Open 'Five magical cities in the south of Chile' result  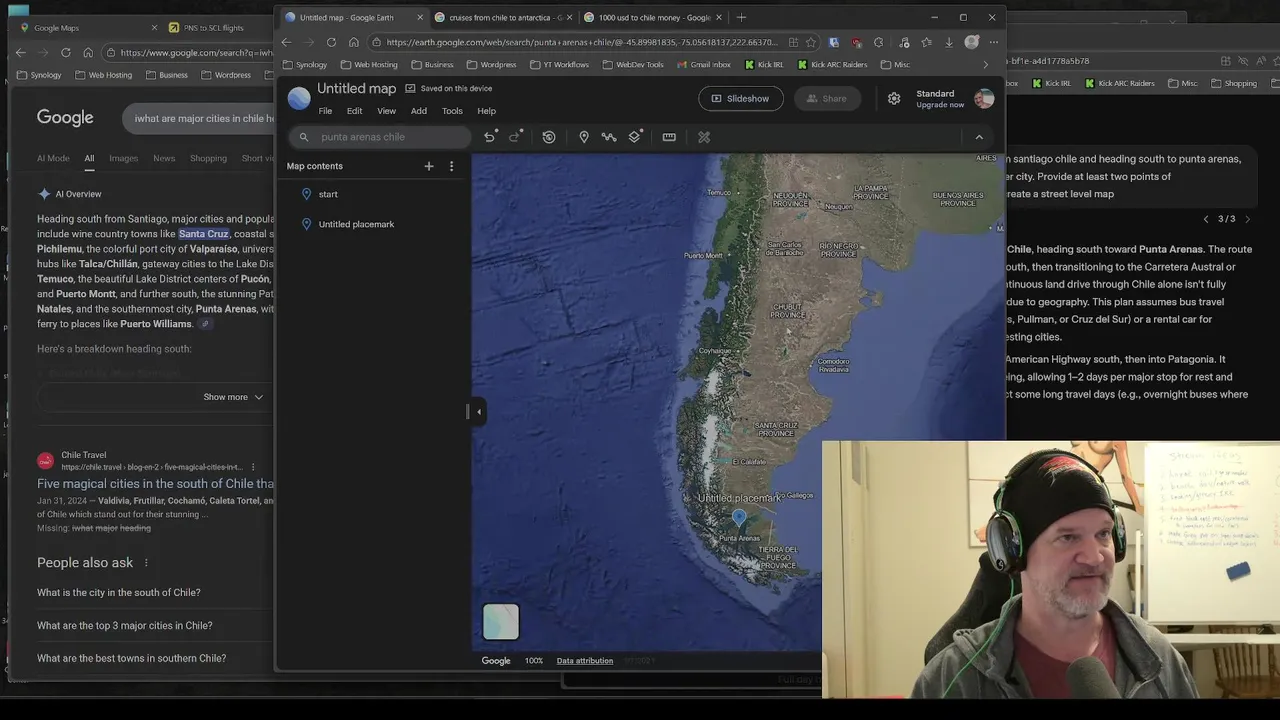[x=155, y=484]
